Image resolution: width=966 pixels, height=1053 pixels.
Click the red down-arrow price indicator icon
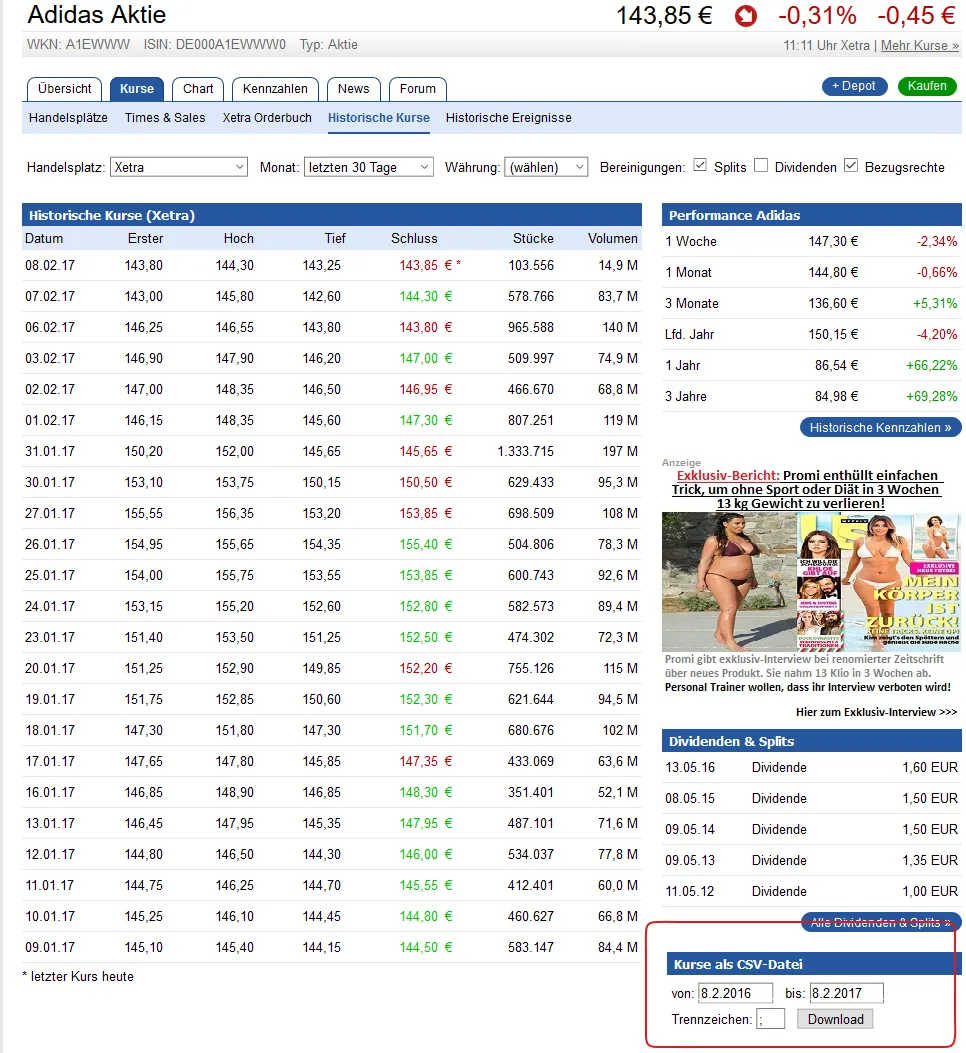click(x=745, y=15)
